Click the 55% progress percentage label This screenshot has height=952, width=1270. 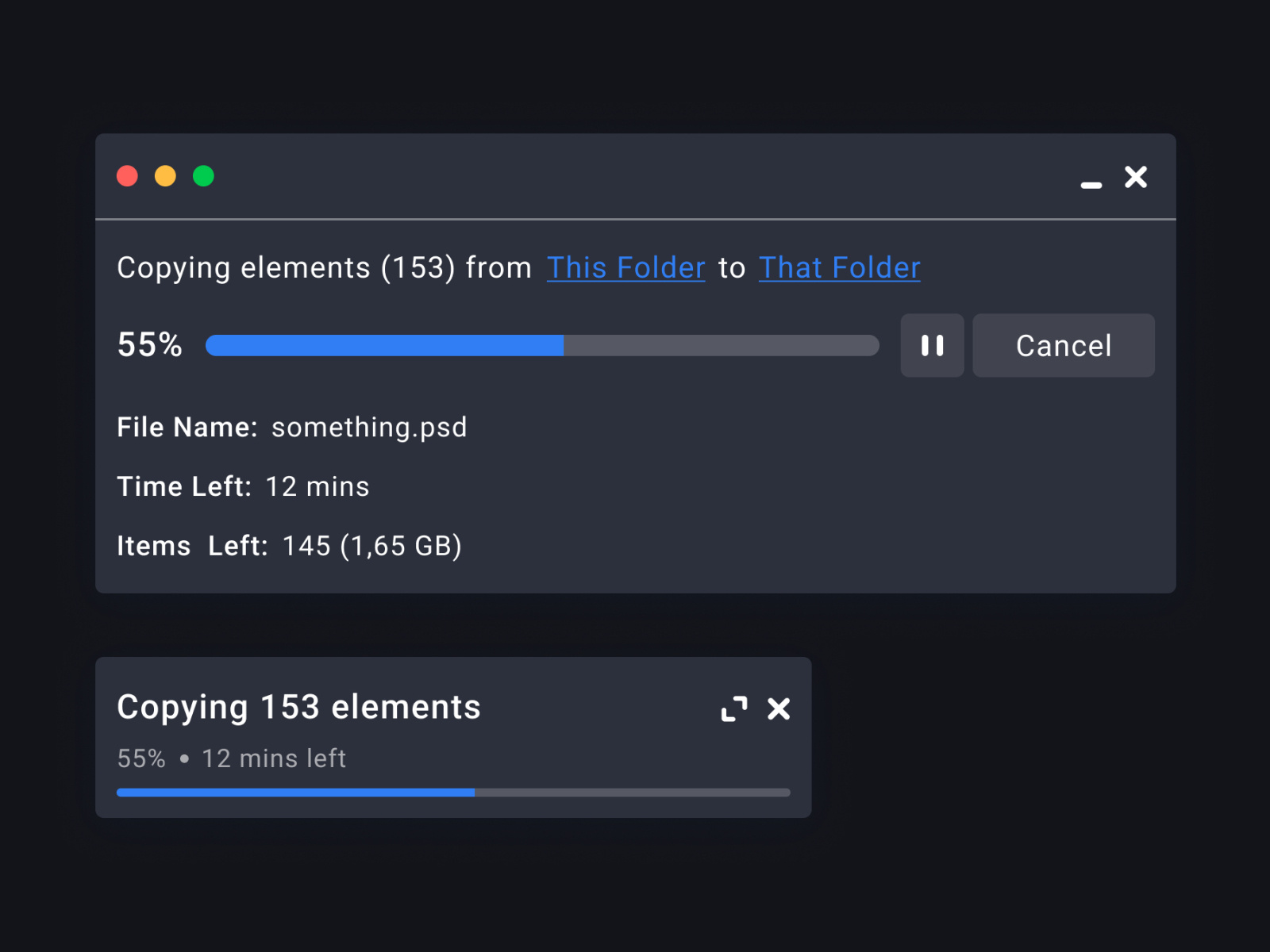(x=149, y=345)
